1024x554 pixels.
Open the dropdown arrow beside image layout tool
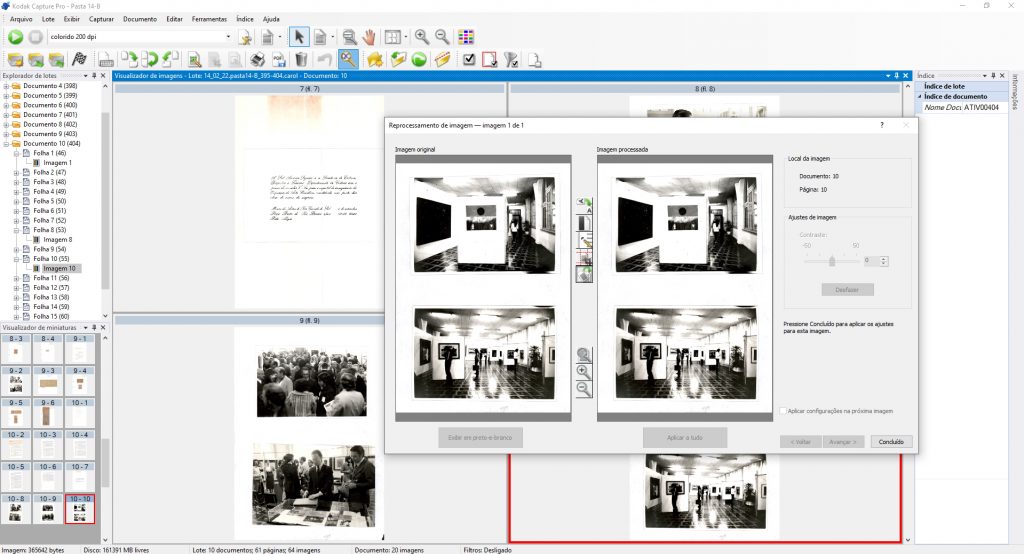coord(406,37)
